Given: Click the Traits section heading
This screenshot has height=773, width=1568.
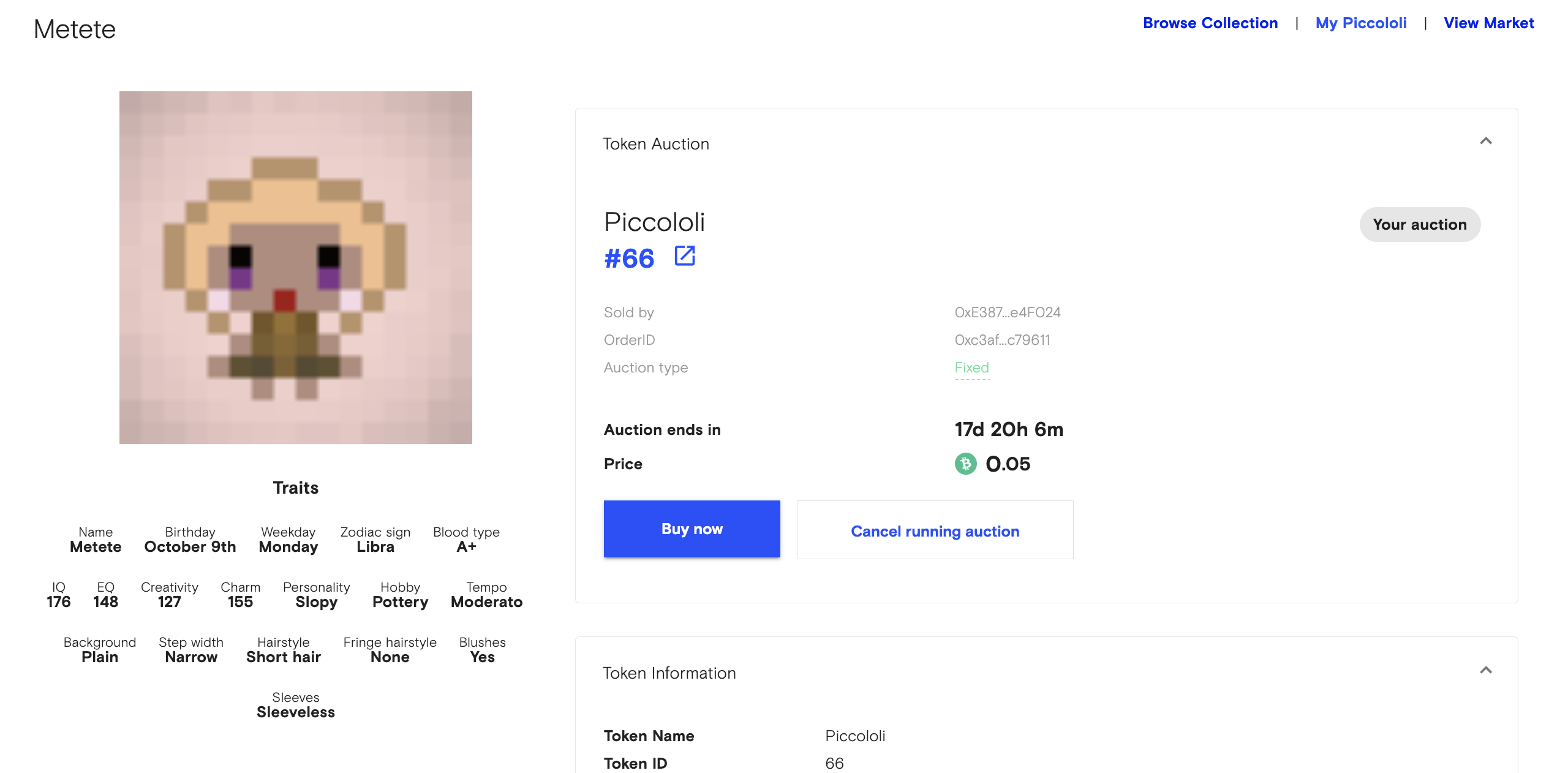Looking at the screenshot, I should (296, 488).
